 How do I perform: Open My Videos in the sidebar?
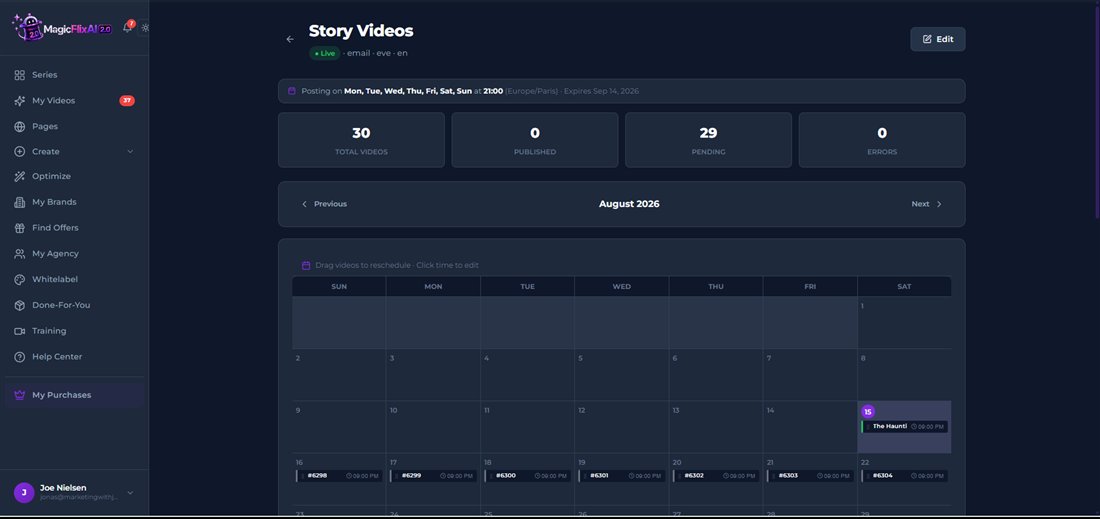(x=74, y=101)
